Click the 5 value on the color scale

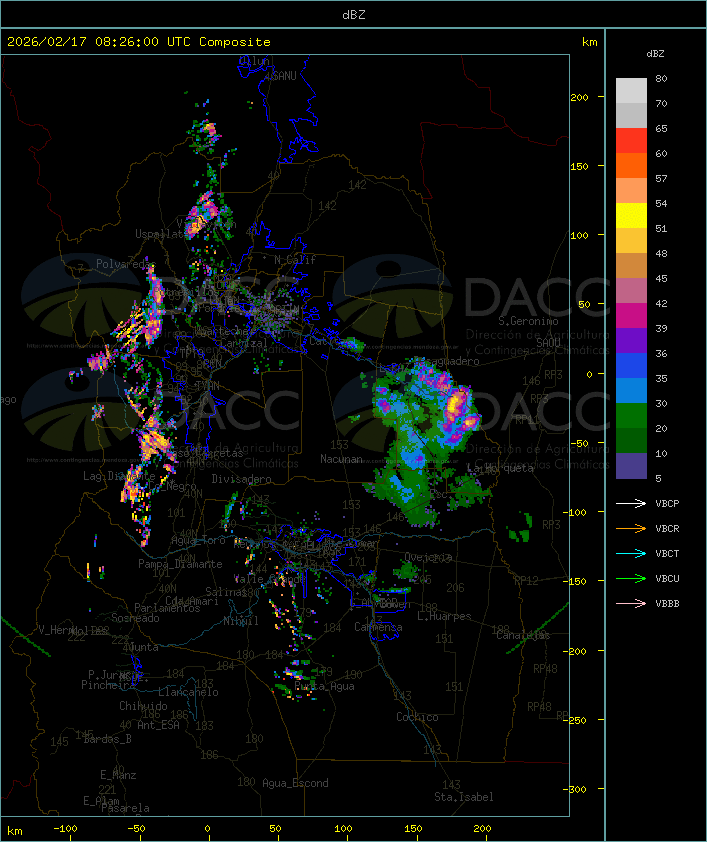point(658,478)
